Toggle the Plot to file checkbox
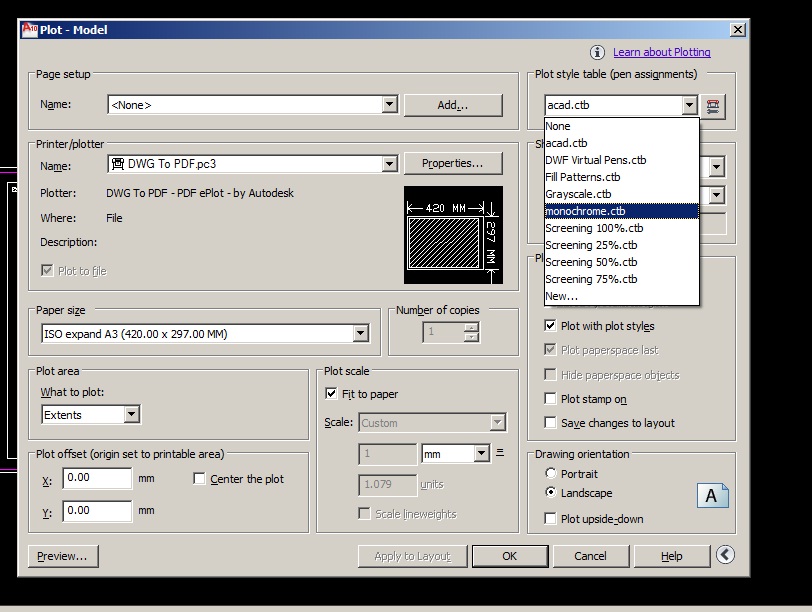812x612 pixels. click(47, 270)
